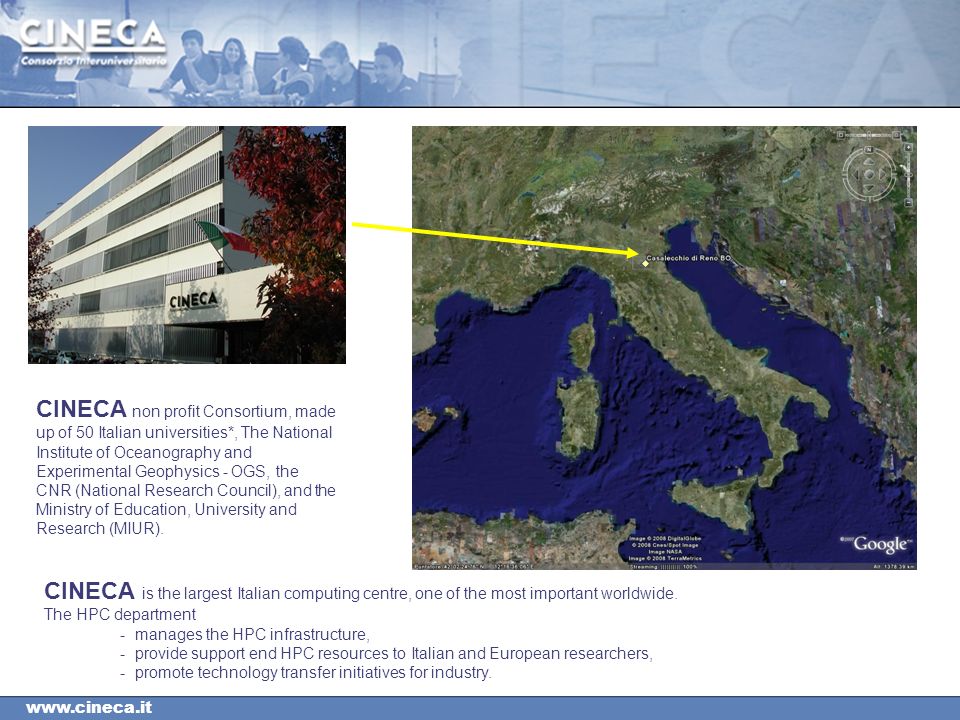Viewport: 960px width, 720px height.
Task: Pan the map left with navigation arrow
Action: coord(857,174)
